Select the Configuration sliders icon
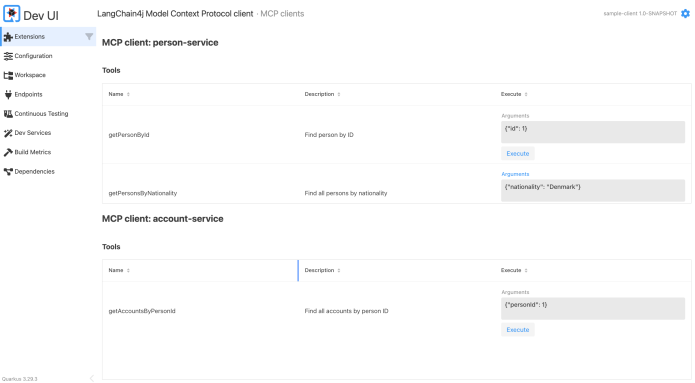695x383 pixels. click(x=8, y=56)
